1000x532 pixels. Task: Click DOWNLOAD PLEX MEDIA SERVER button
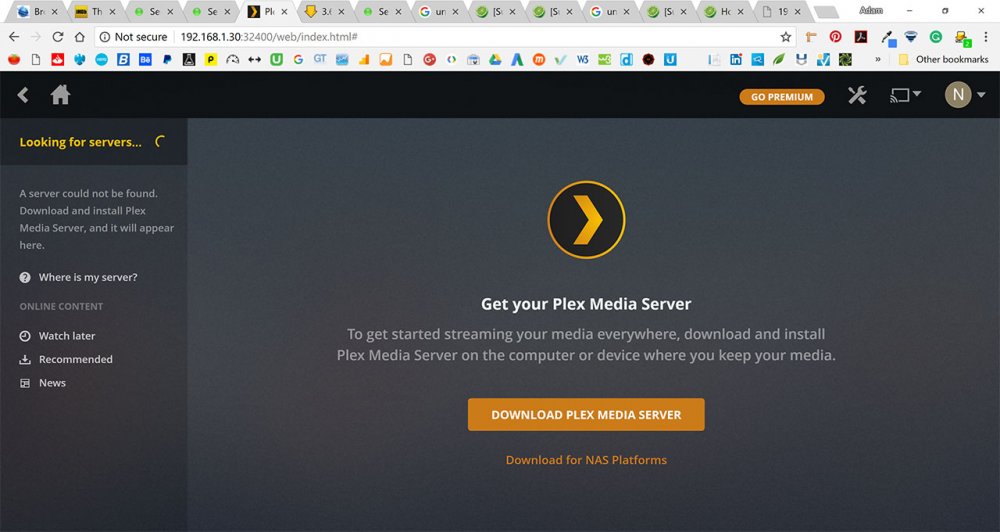tap(586, 415)
